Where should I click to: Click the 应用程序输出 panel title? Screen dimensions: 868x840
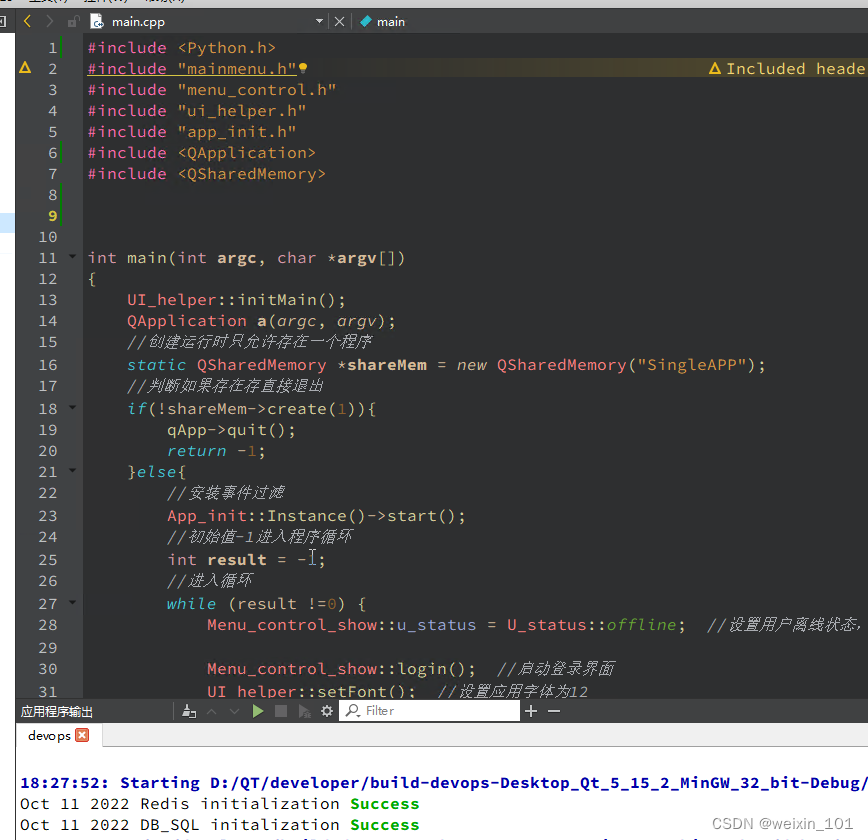tap(56, 712)
